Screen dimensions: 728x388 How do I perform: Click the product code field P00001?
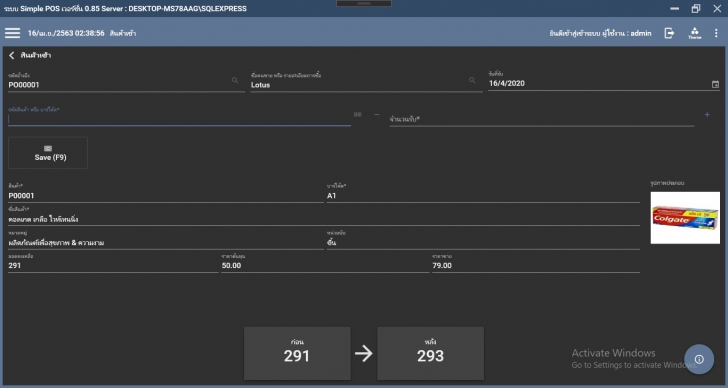166,193
